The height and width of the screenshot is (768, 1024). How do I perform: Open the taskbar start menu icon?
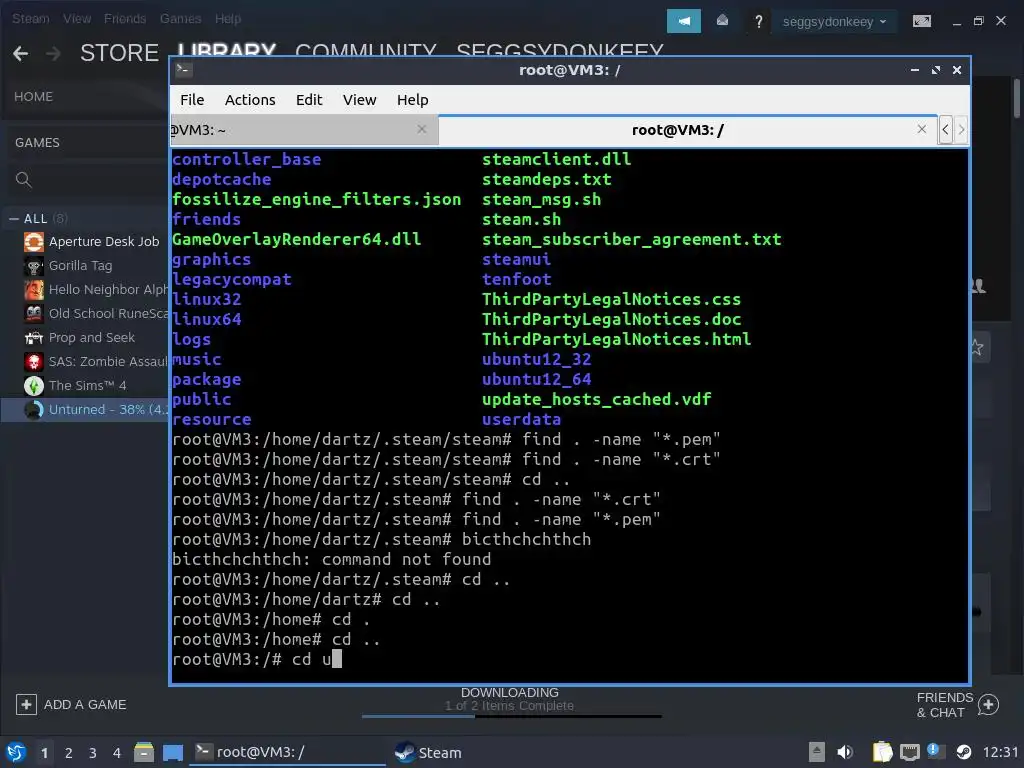click(x=15, y=753)
